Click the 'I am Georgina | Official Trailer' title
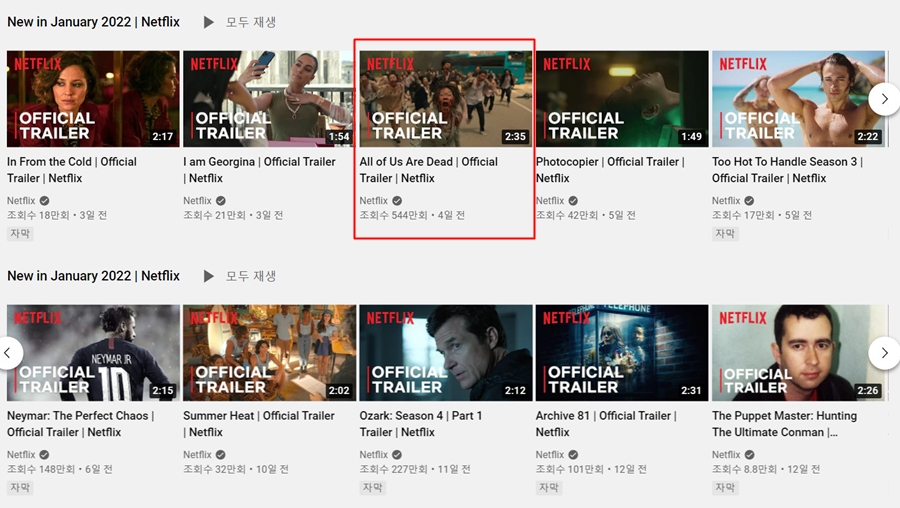900x508 pixels. pyautogui.click(x=259, y=170)
